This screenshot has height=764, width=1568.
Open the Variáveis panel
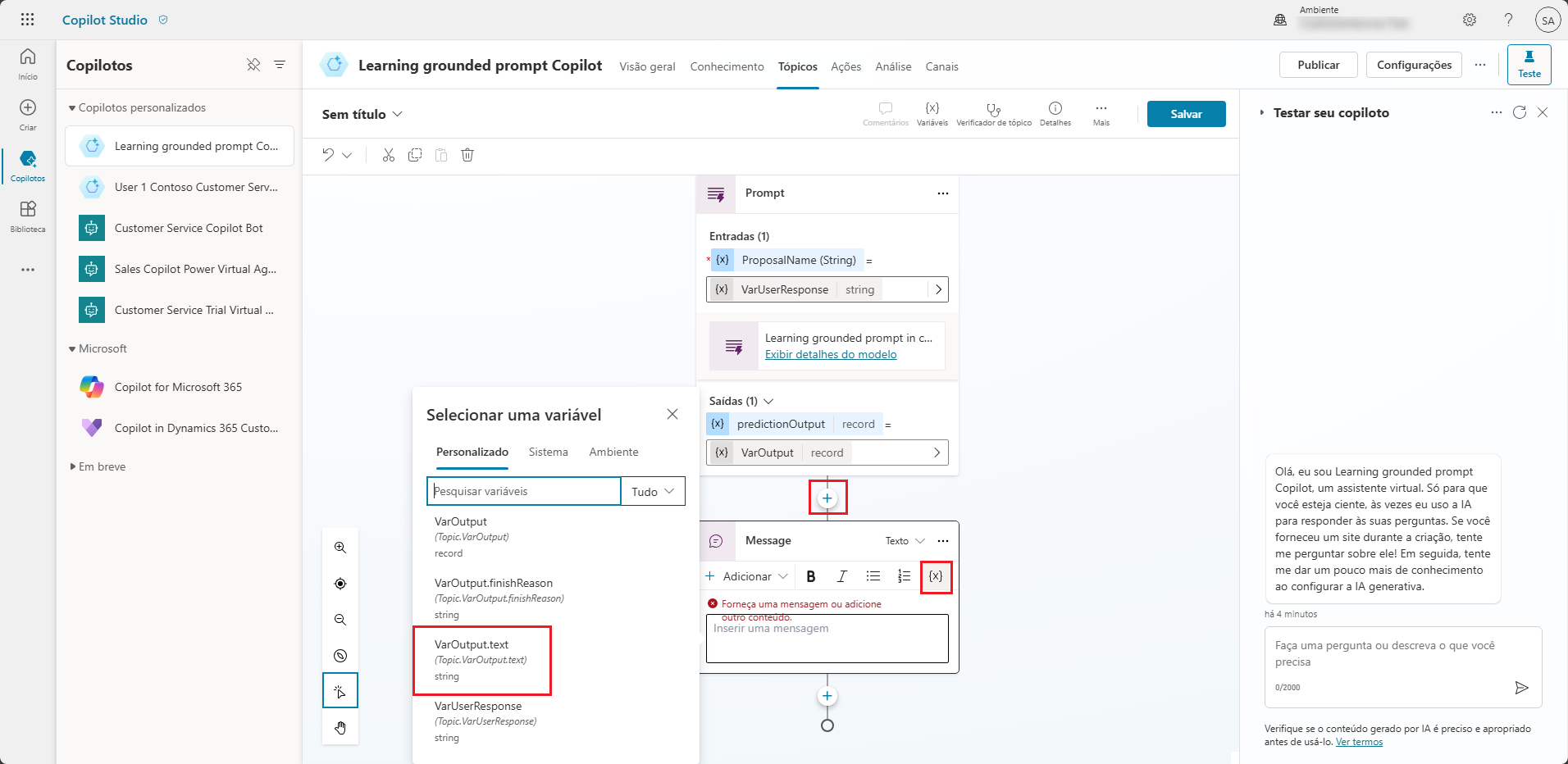(x=932, y=113)
